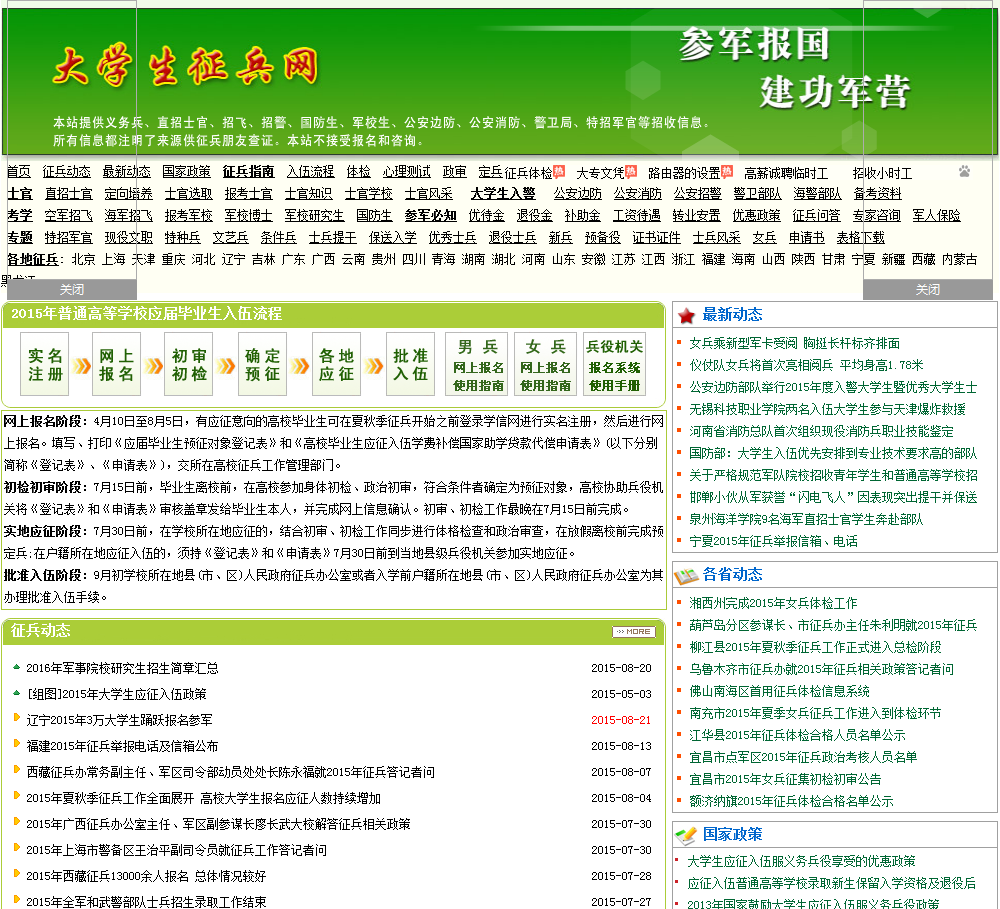Image resolution: width=1000 pixels, height=909 pixels.
Task: Open 高薪诚聘临时工 link
Action: click(786, 172)
